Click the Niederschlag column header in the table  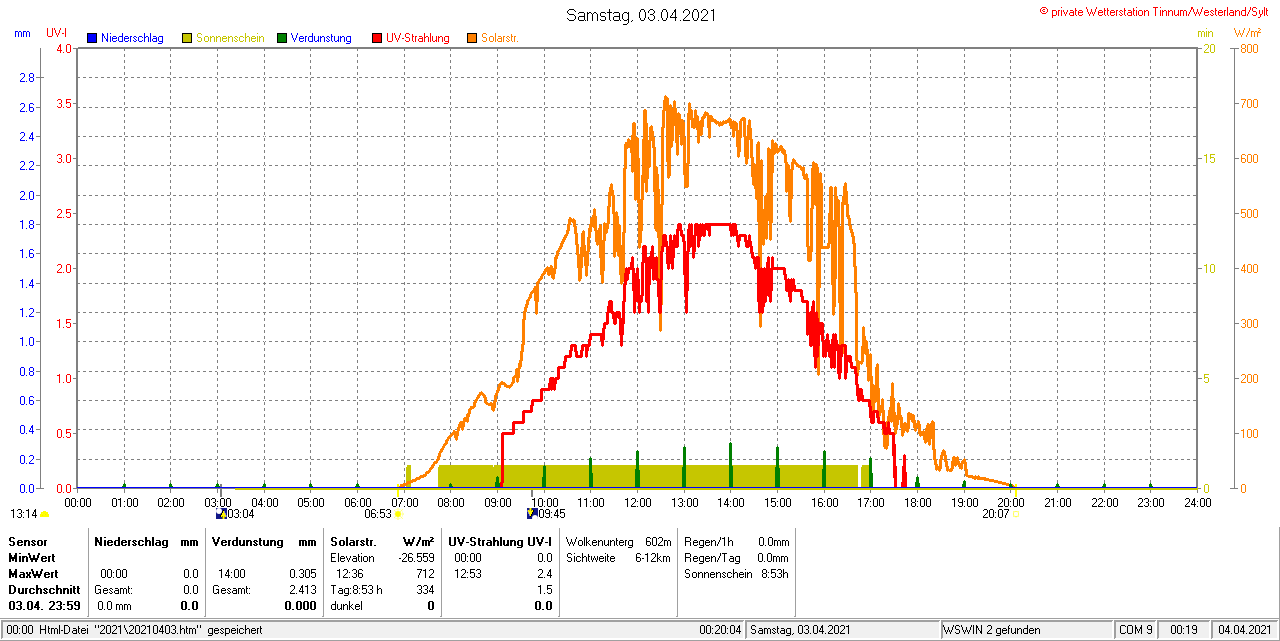pyautogui.click(x=132, y=541)
